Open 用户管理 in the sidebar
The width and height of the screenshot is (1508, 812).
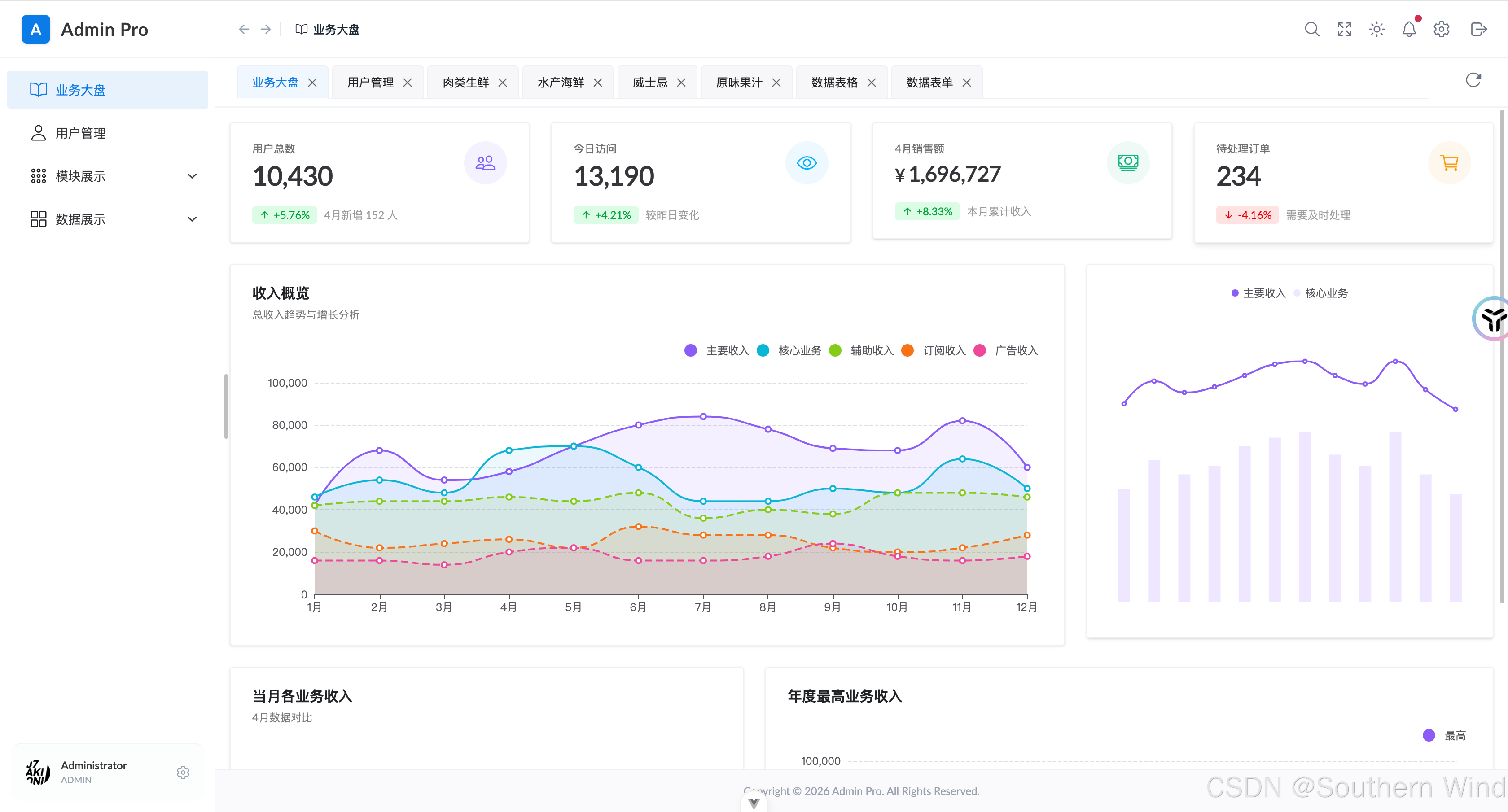pos(81,133)
